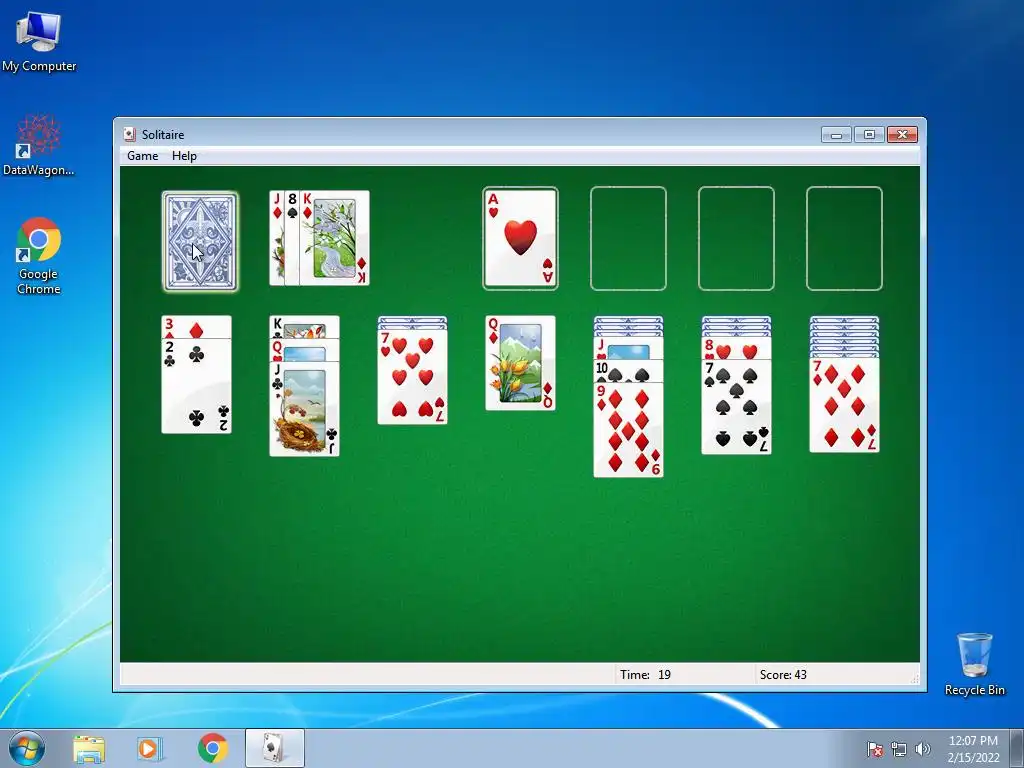Image resolution: width=1024 pixels, height=768 pixels.
Task: Select the red Queen under the King
Action: point(304,350)
